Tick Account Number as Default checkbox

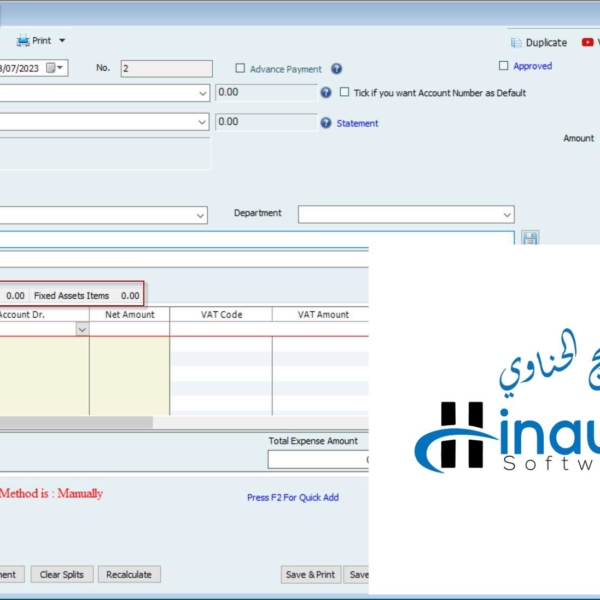tap(345, 93)
